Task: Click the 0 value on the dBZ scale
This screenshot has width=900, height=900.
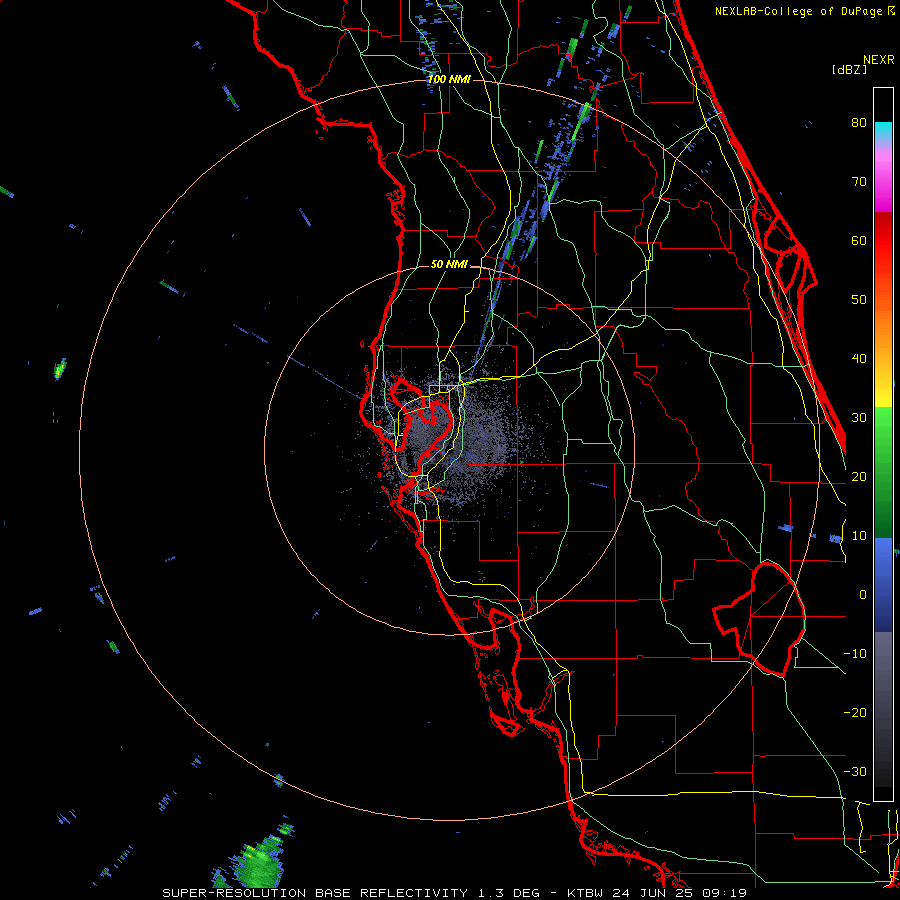Action: tap(863, 595)
